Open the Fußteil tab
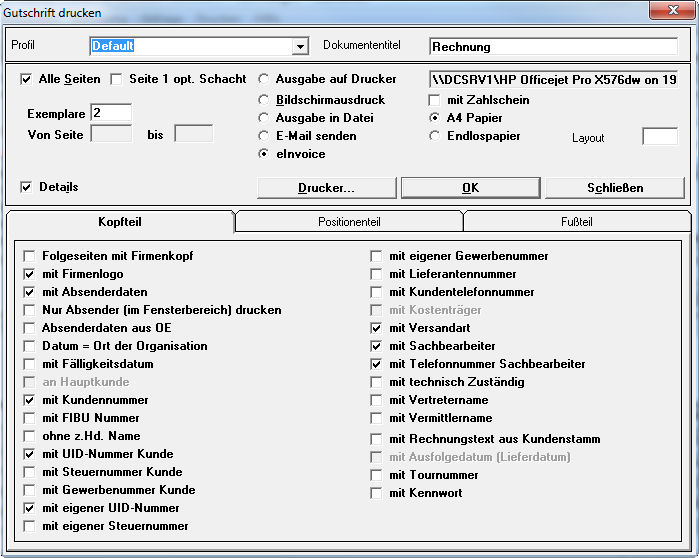Image resolution: width=699 pixels, height=558 pixels. point(577,221)
